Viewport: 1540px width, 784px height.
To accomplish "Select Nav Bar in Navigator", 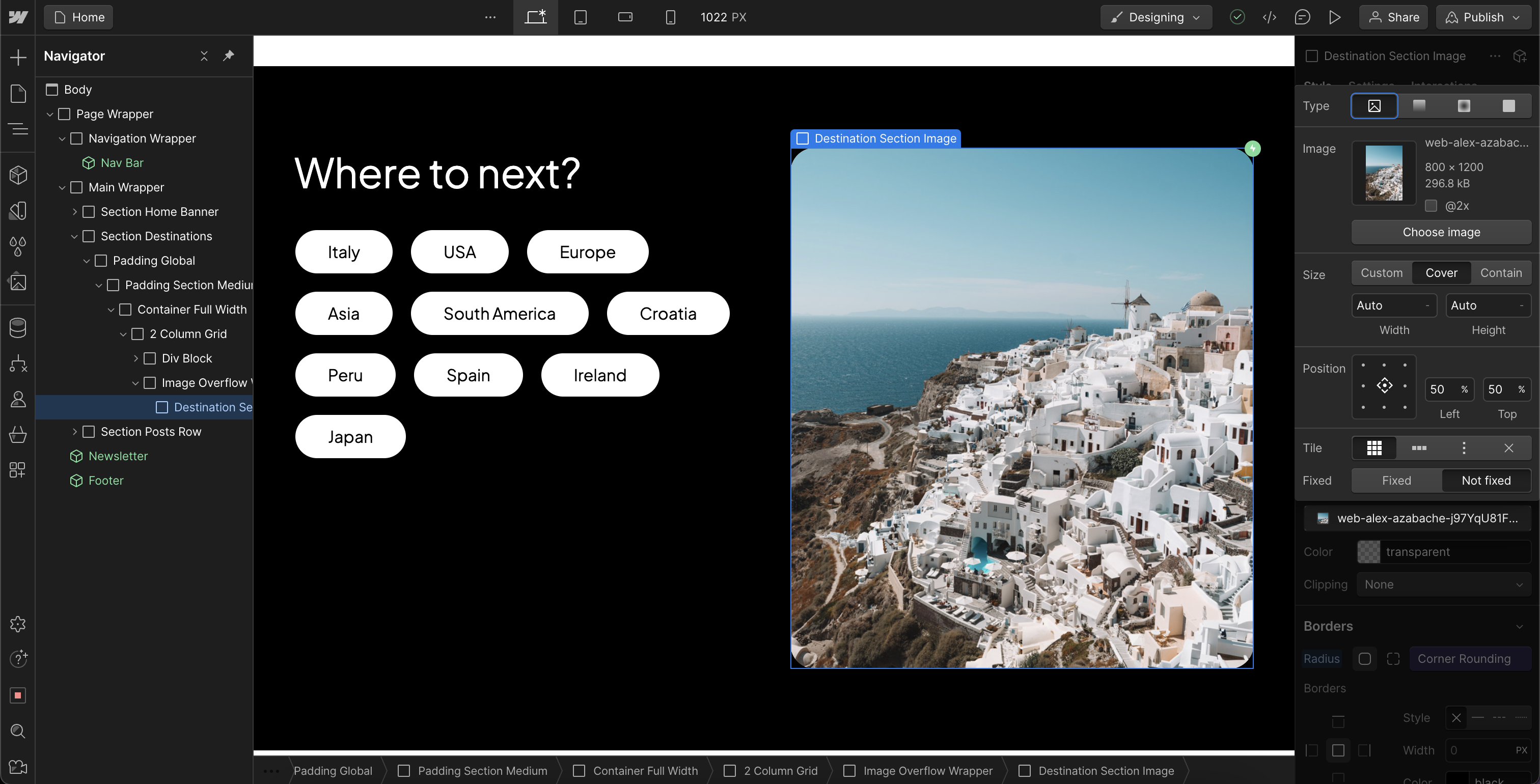I will coord(122,163).
